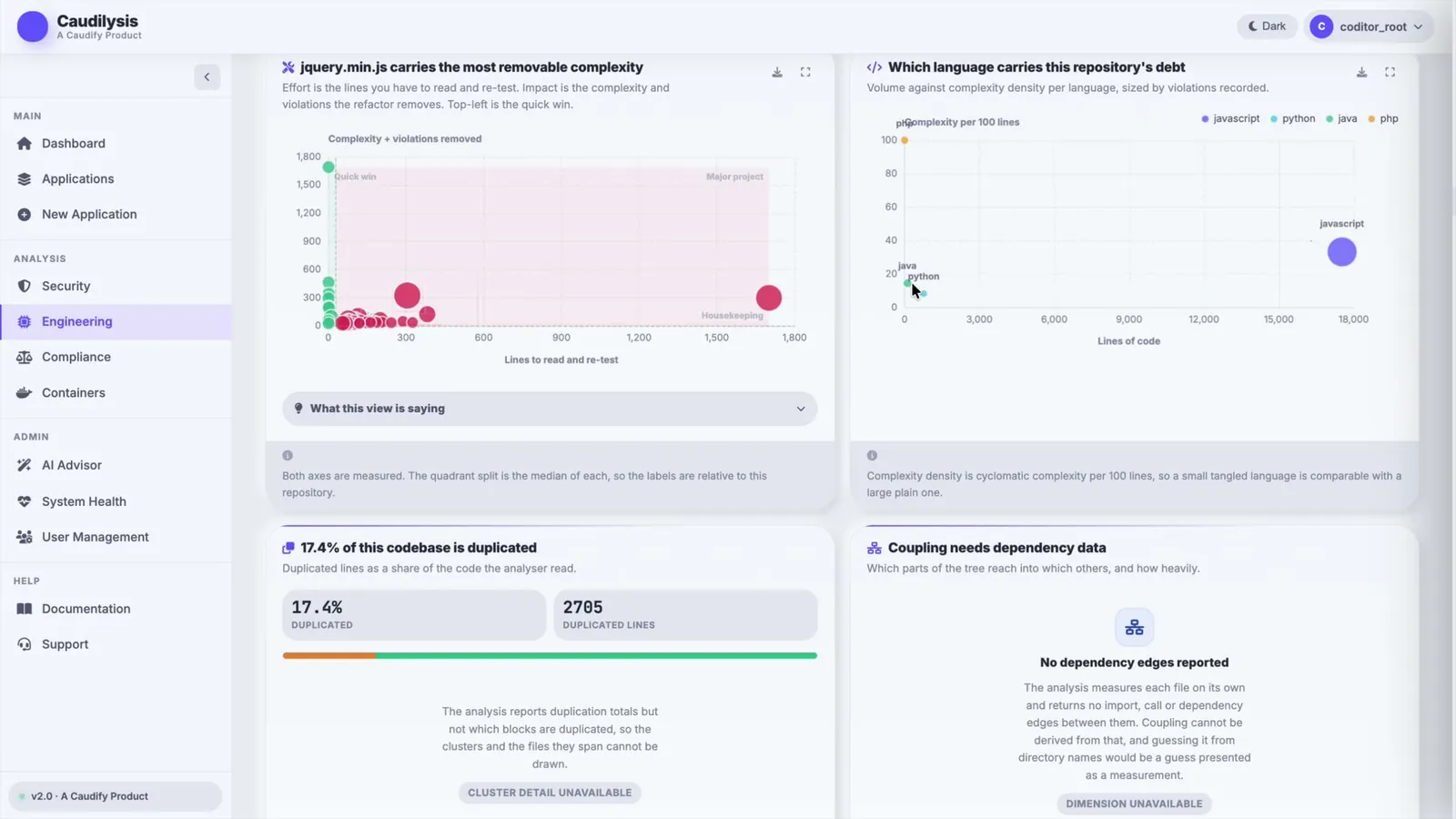Download the jquery.min.js complexity chart
Viewport: 1456px width, 819px height.
(777, 72)
